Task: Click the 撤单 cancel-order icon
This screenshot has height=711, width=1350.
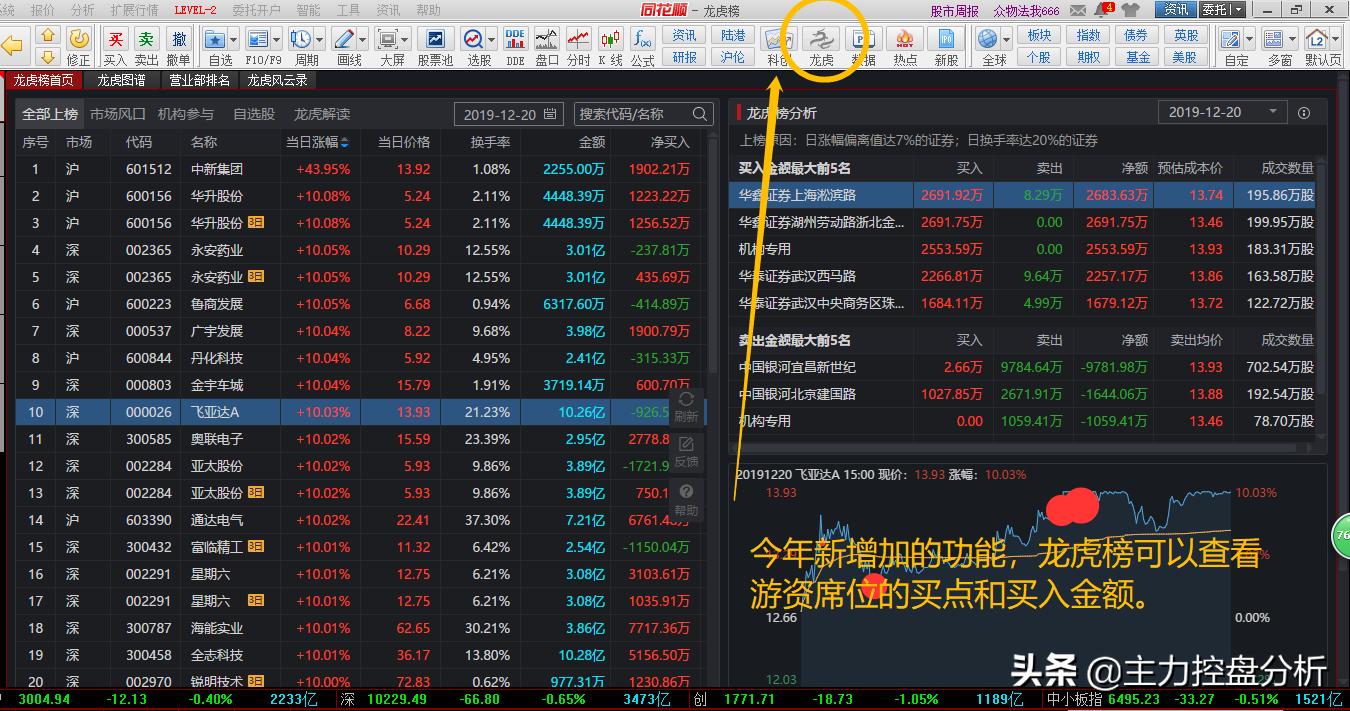Action: (179, 39)
